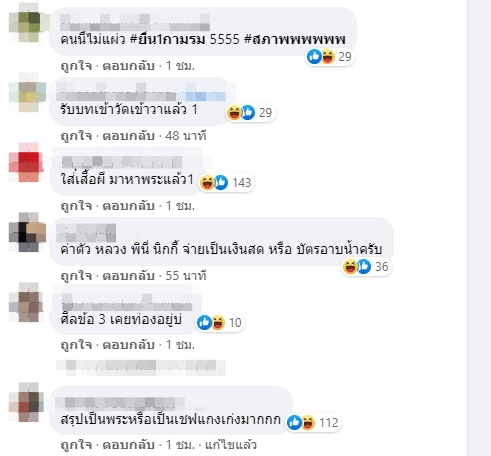Reply to the ค่าตัว หลวง พี่นี่ comment
Image resolution: width=491 pixels, height=456 pixels.
(x=128, y=276)
